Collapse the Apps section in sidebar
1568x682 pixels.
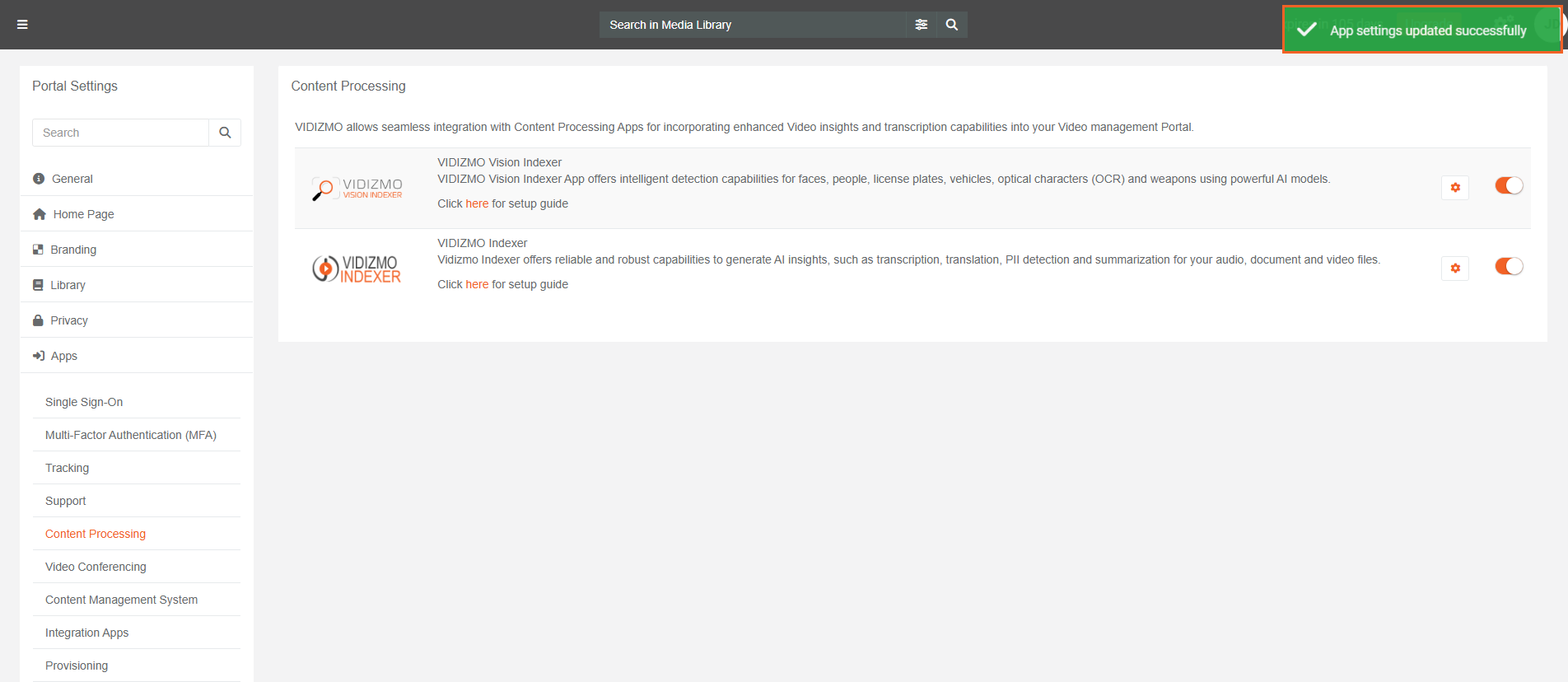pos(63,356)
